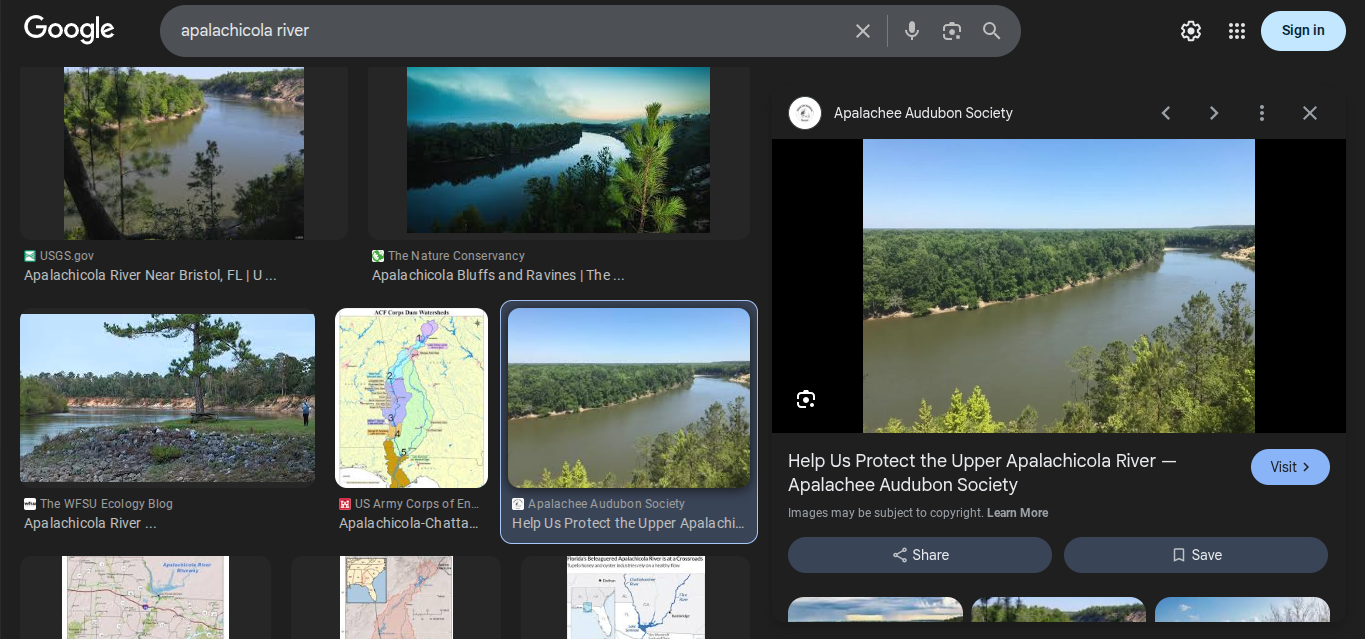Open Apalachicola-Chatta... result title
Screen dimensions: 1365x639
pyautogui.click(x=409, y=523)
